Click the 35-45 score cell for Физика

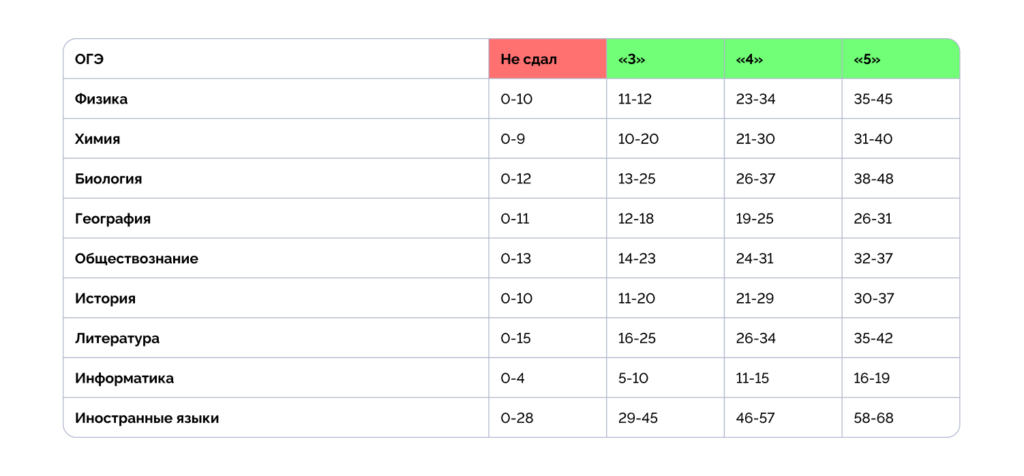[873, 99]
